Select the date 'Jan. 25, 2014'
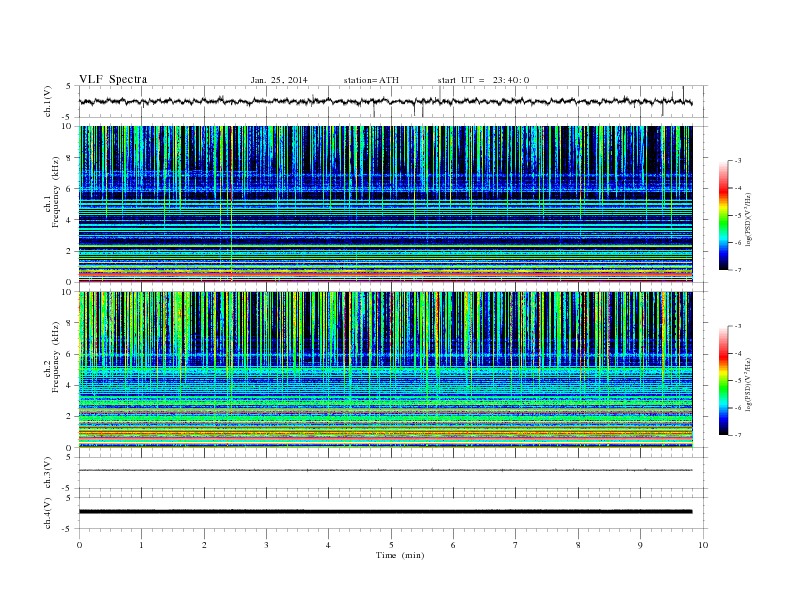Image resolution: width=792 pixels, height=612 pixels. [279, 80]
